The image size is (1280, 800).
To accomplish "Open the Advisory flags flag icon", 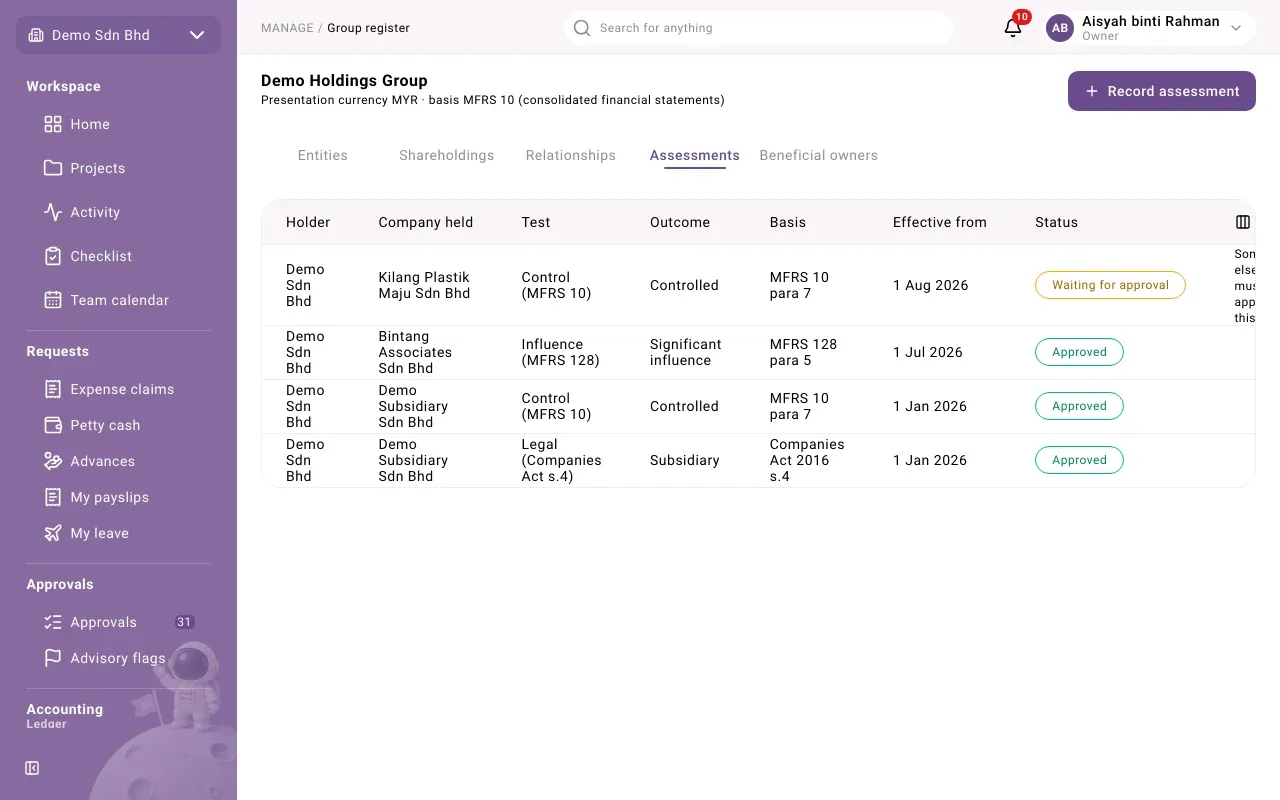I will (x=53, y=658).
